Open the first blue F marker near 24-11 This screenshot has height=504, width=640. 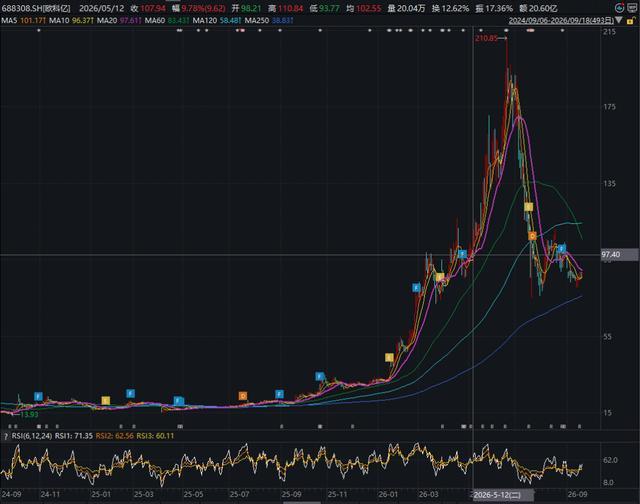pyautogui.click(x=38, y=396)
